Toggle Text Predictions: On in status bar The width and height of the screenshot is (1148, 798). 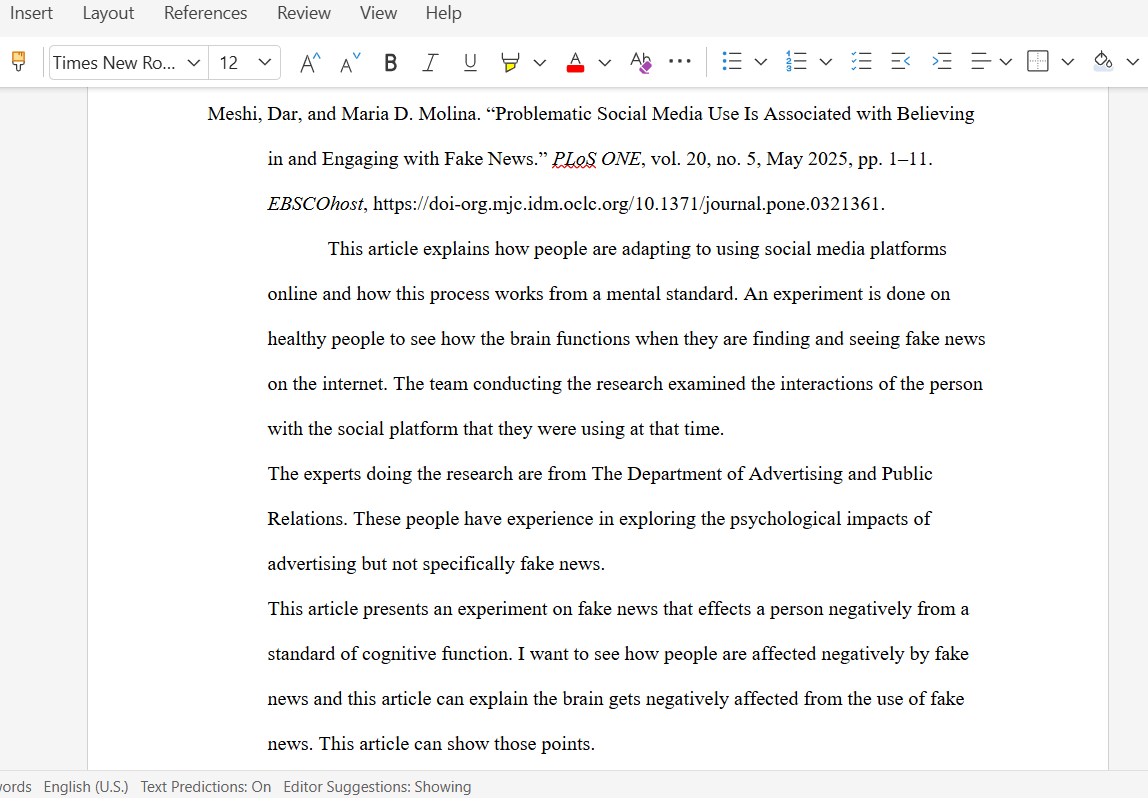click(x=206, y=786)
